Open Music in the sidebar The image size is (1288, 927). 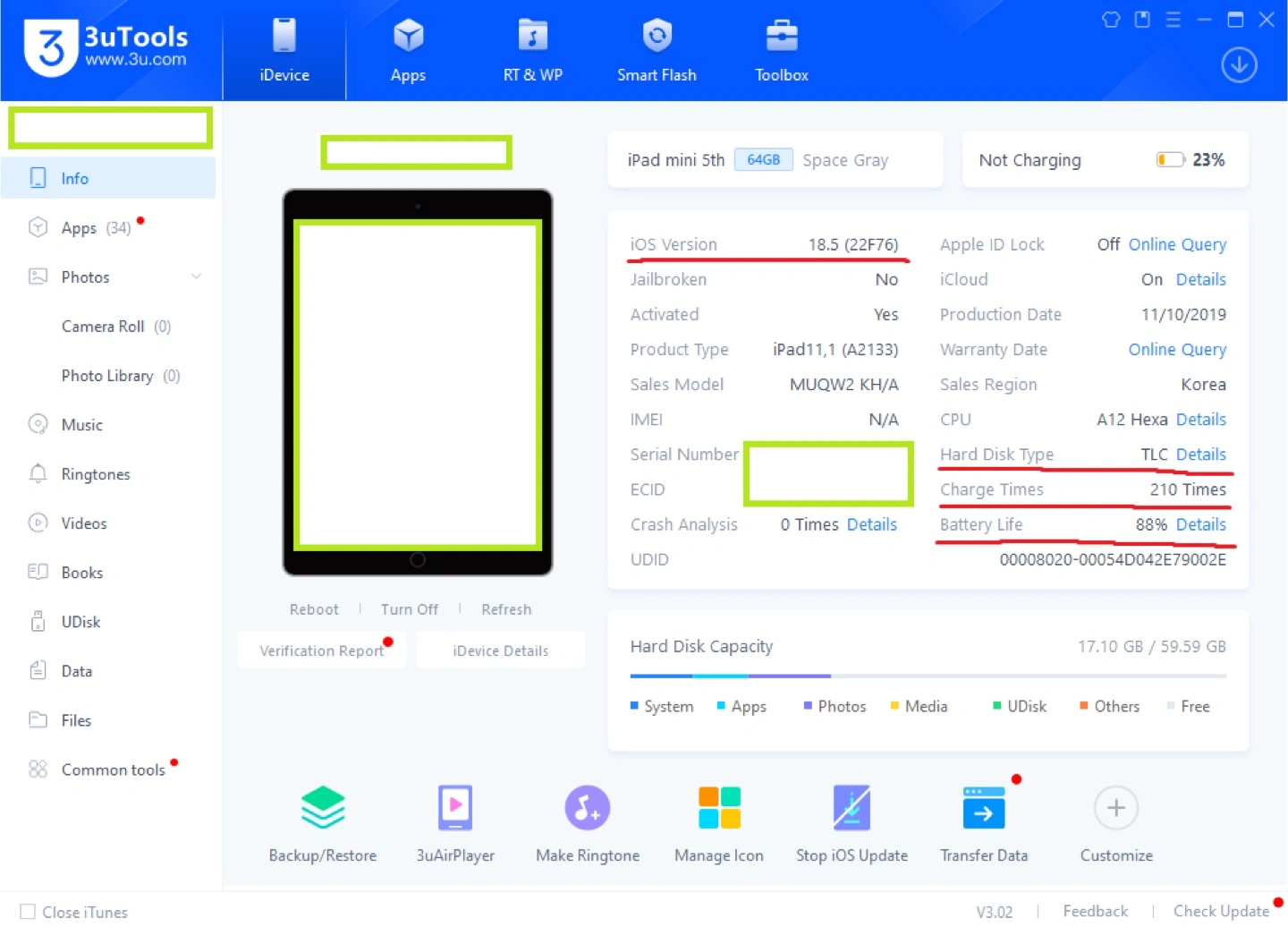(108, 424)
